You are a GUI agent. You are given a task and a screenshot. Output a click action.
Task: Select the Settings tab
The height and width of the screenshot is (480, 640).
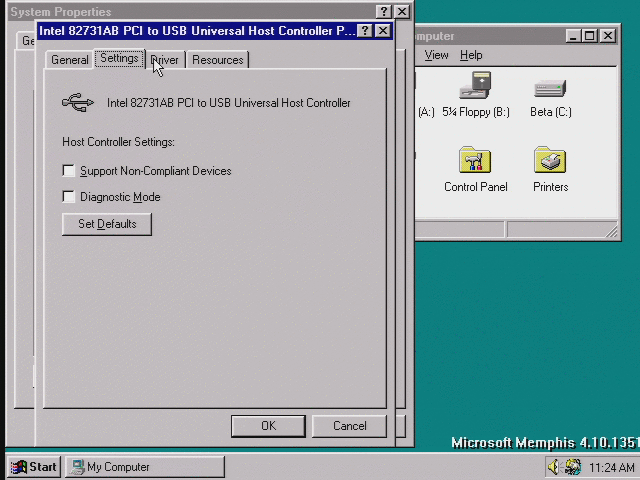(119, 58)
